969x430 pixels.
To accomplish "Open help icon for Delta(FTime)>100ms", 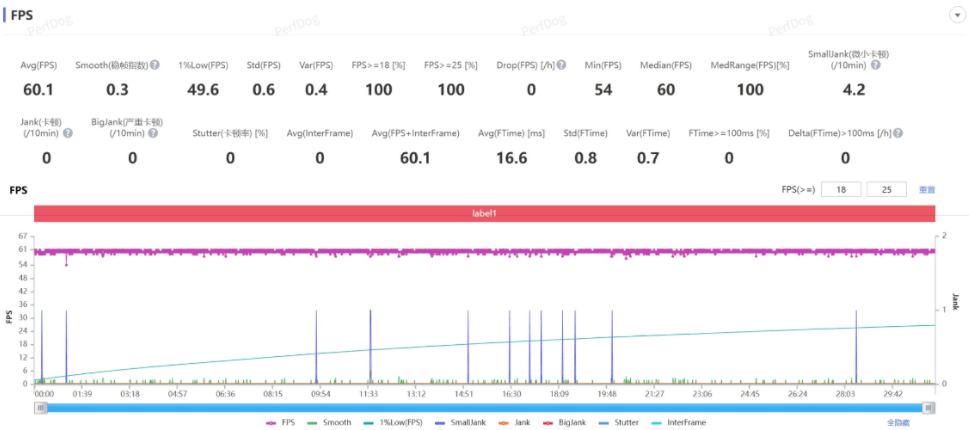I will [x=898, y=133].
